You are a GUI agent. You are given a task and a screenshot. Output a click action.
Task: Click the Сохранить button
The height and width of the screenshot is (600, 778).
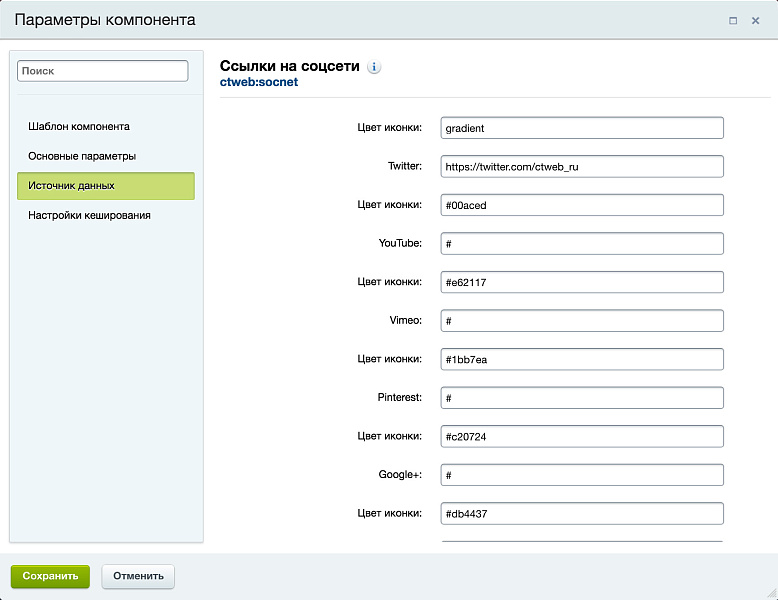point(50,576)
